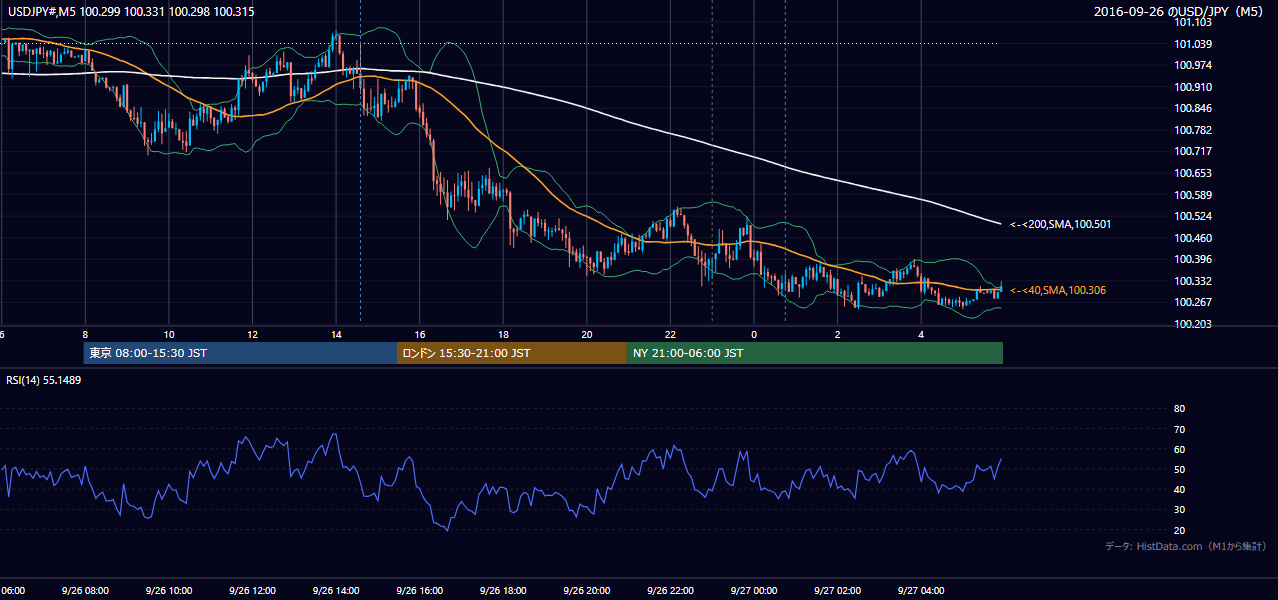Click the Tokyo 08:00-15:30 JST session bar
The image size is (1278, 600).
240,353
